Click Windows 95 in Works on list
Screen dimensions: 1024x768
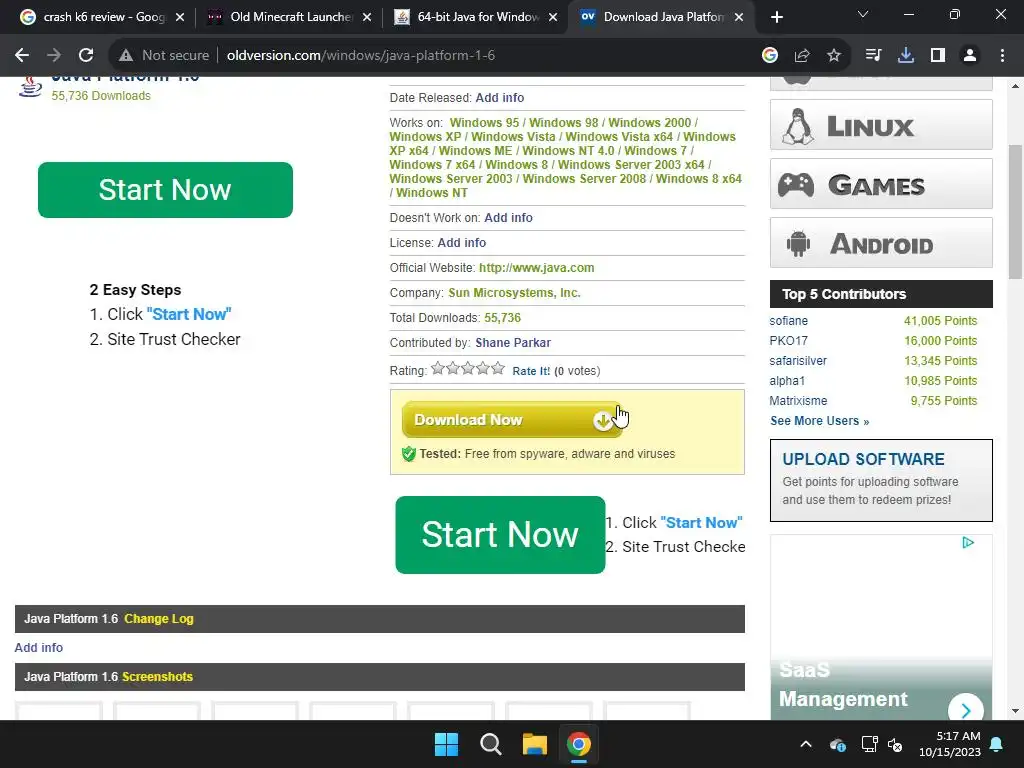click(484, 123)
